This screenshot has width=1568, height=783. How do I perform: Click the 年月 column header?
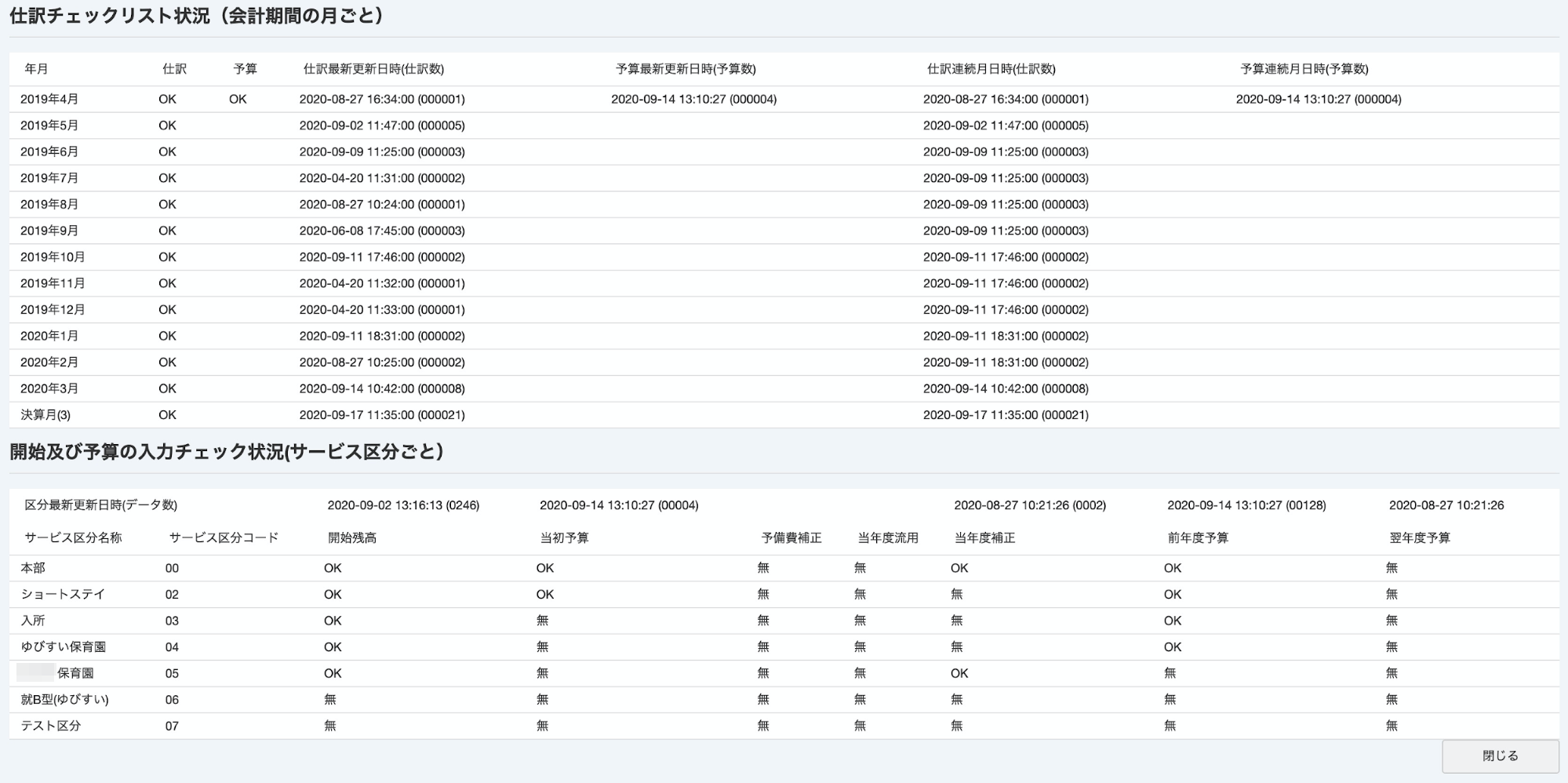click(36, 69)
